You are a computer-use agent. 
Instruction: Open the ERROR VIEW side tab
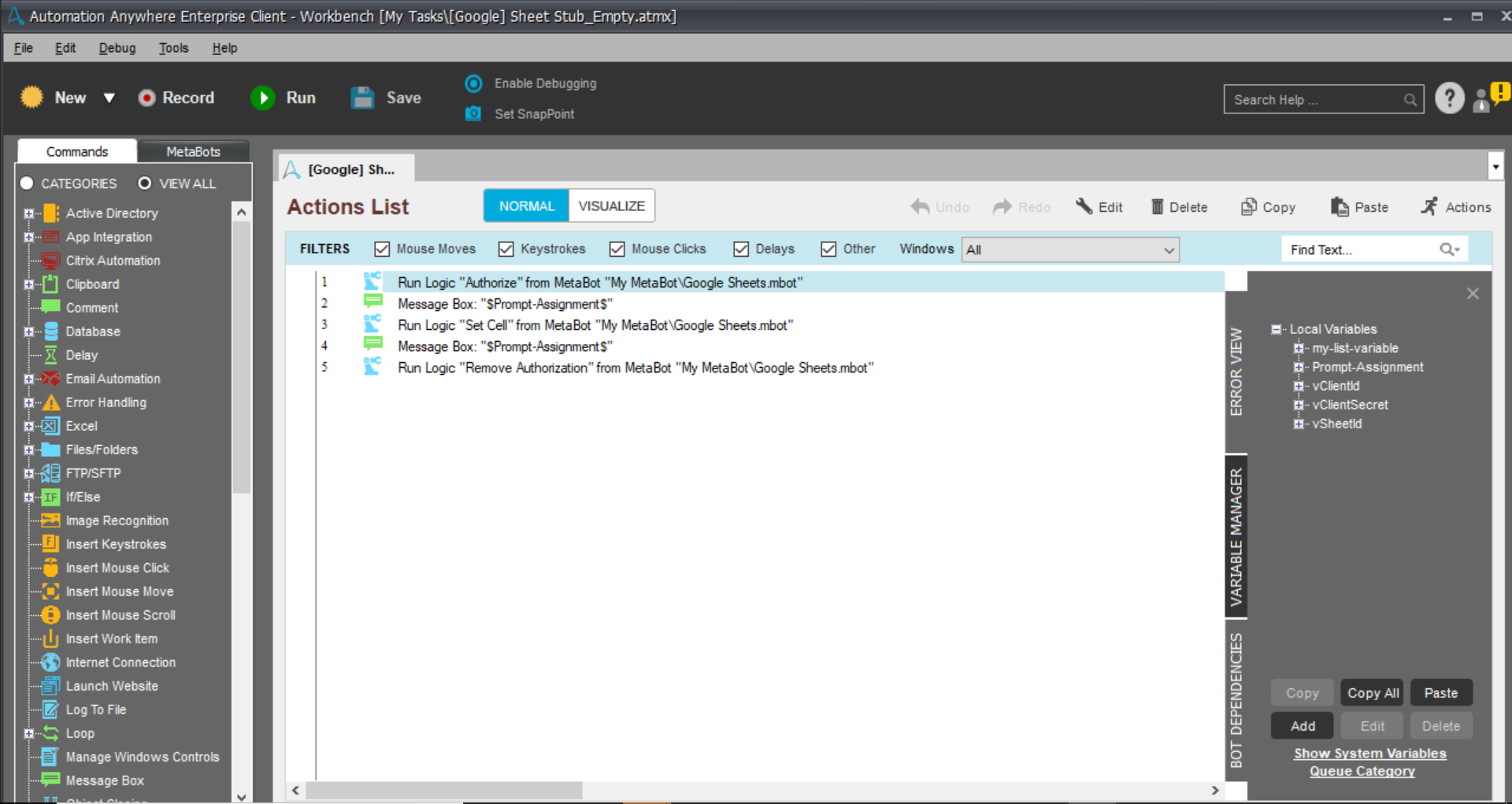coord(1236,371)
